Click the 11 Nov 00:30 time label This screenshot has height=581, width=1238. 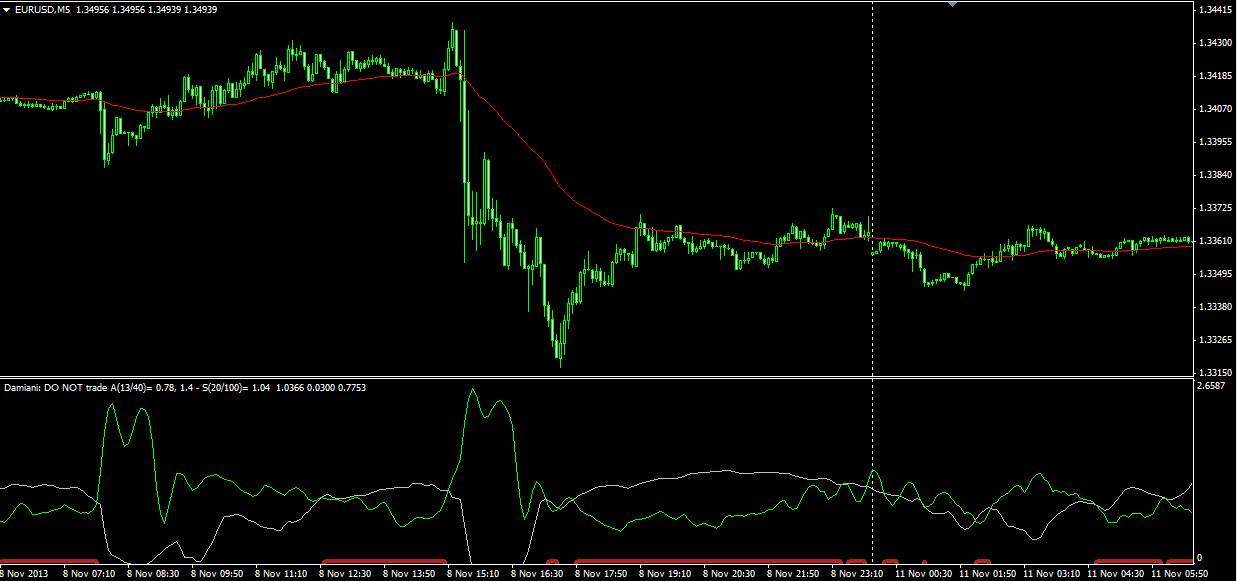point(923,574)
